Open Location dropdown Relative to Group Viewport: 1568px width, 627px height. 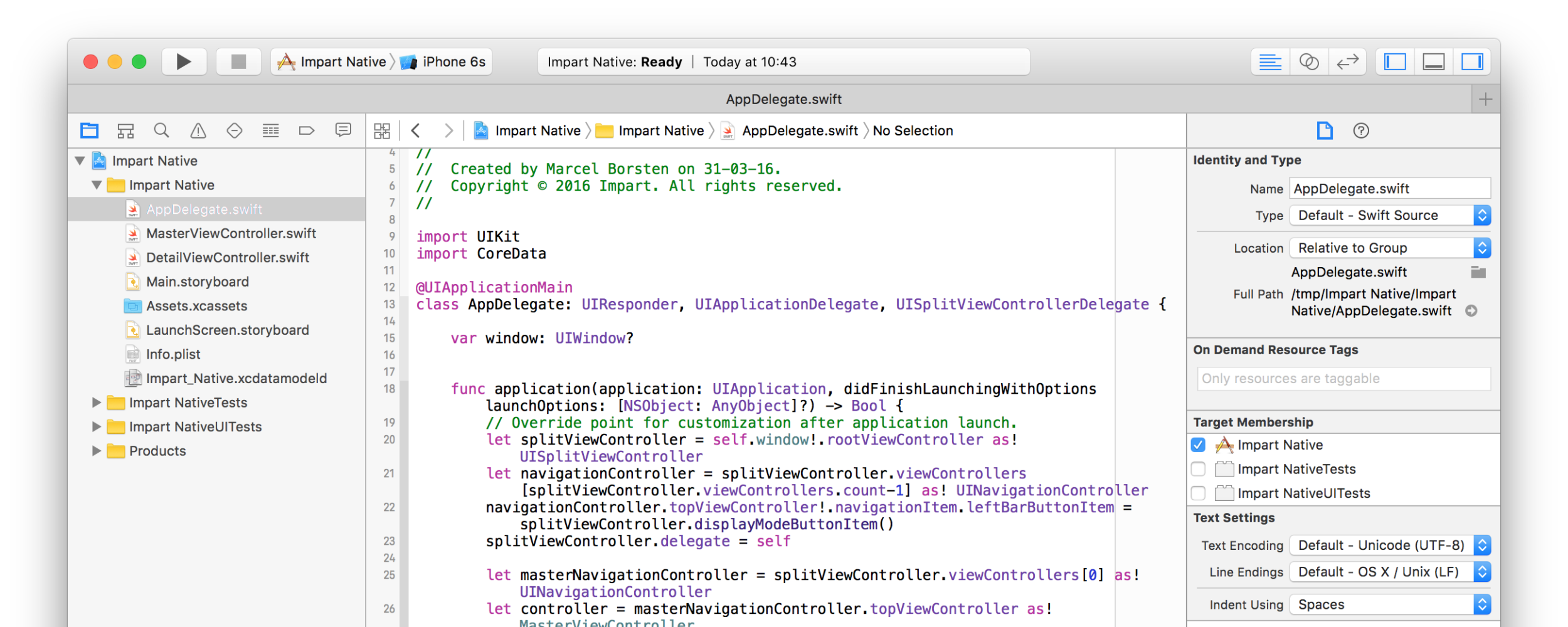point(1390,248)
